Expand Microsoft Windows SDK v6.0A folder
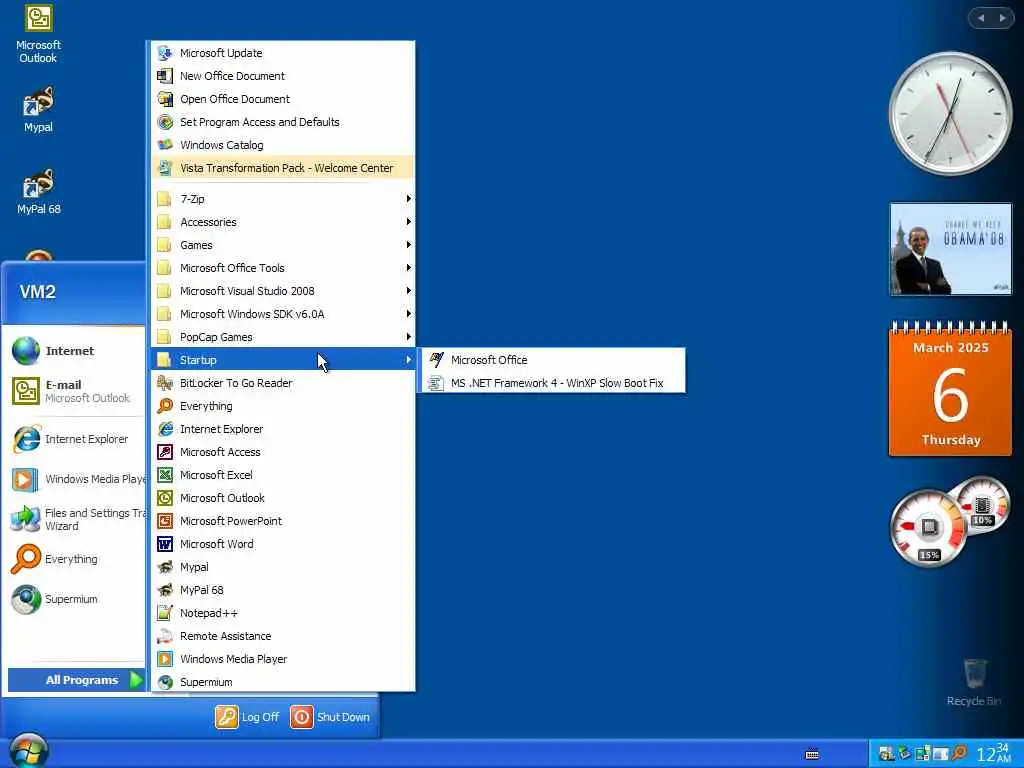The width and height of the screenshot is (1024, 768). point(283,314)
